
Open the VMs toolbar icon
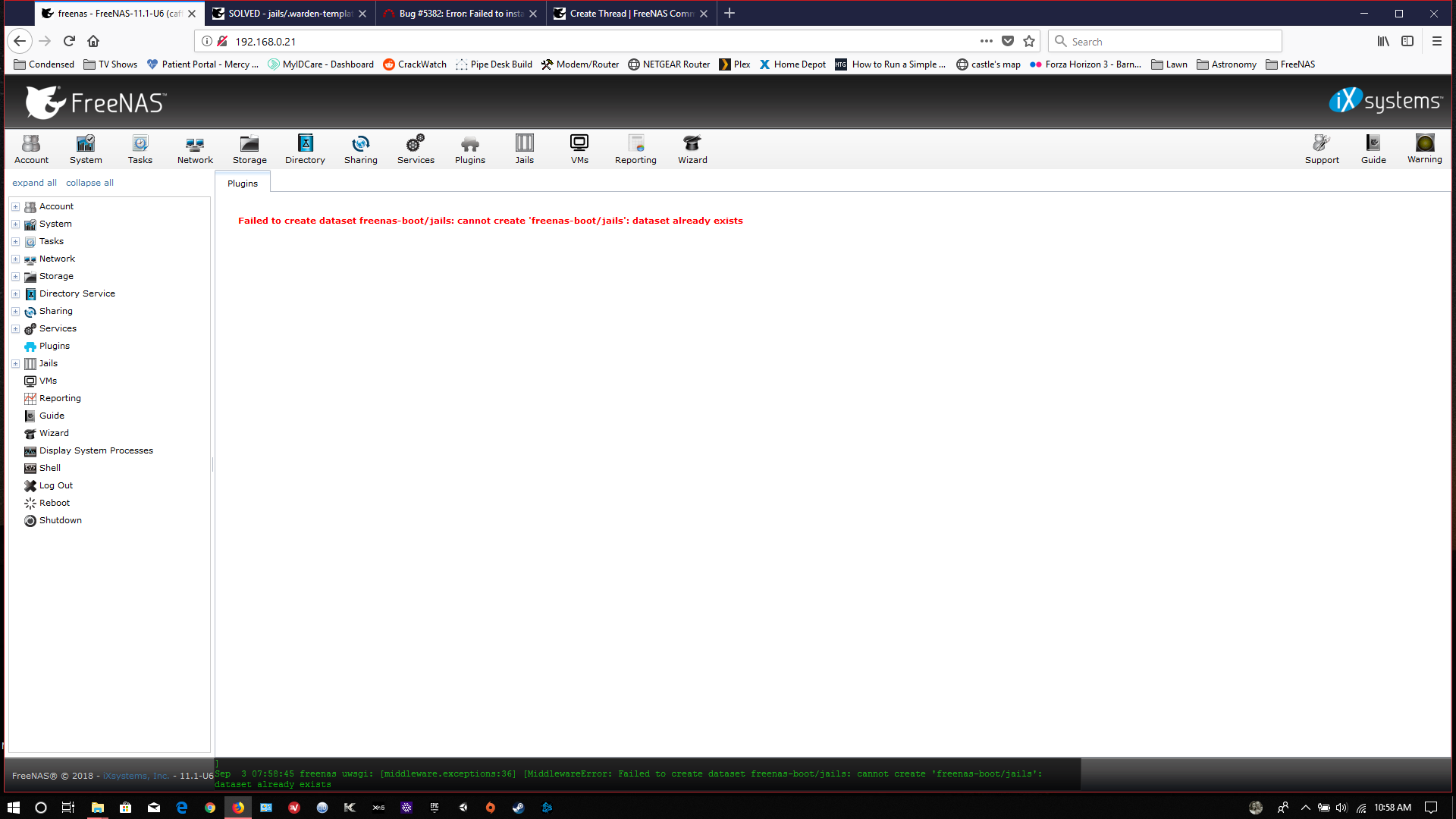(x=579, y=149)
